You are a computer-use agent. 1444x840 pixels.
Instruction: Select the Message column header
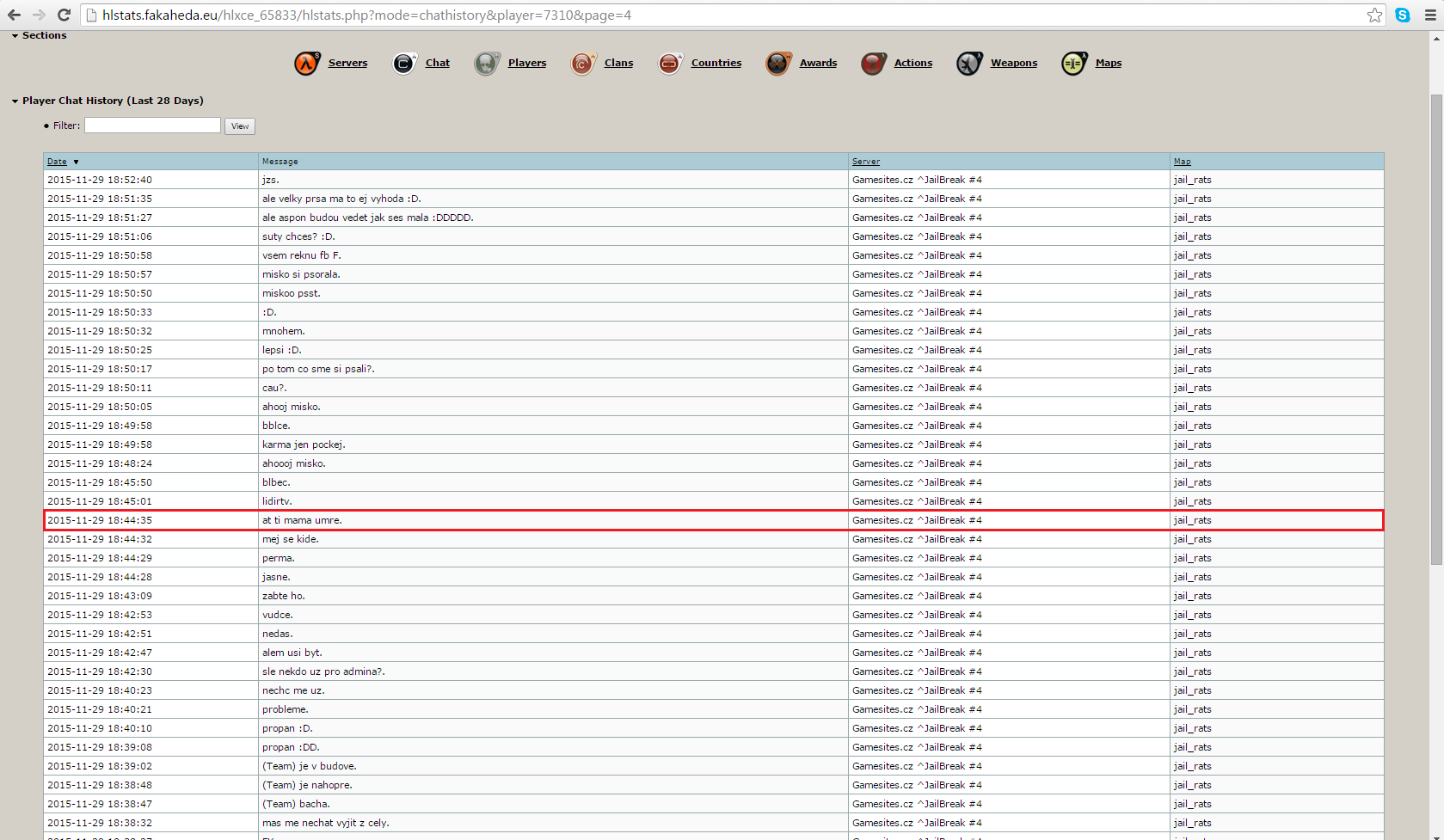[x=280, y=162]
